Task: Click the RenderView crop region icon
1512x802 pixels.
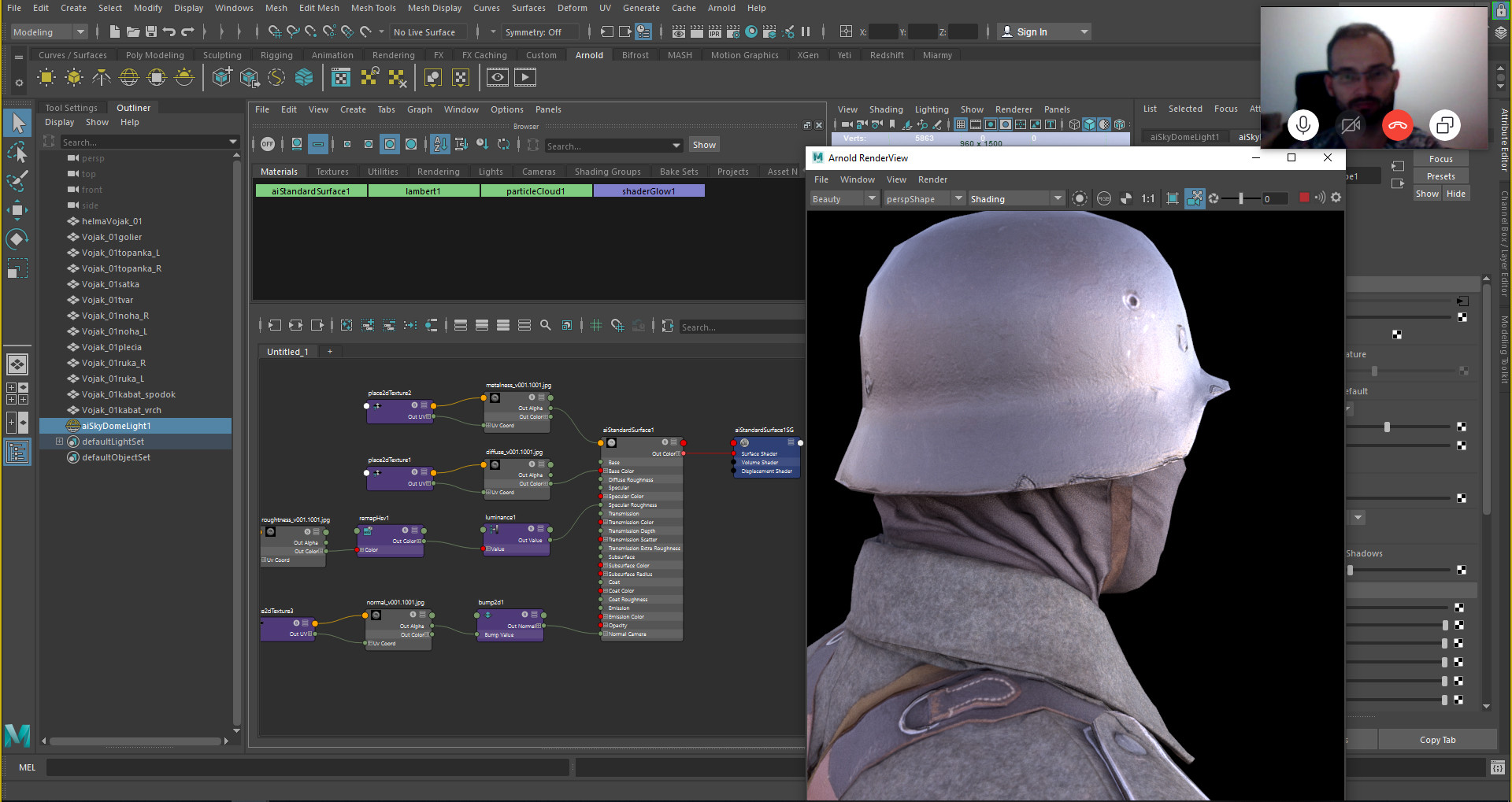Action: tap(1173, 198)
